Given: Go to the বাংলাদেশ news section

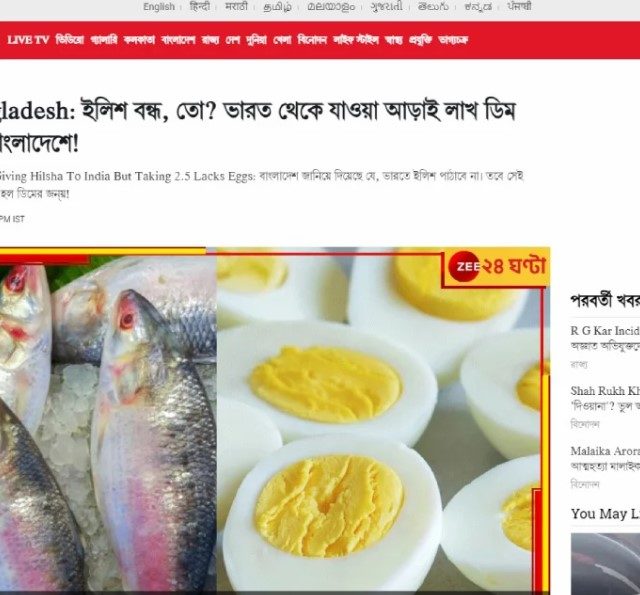Looking at the screenshot, I should [178, 40].
